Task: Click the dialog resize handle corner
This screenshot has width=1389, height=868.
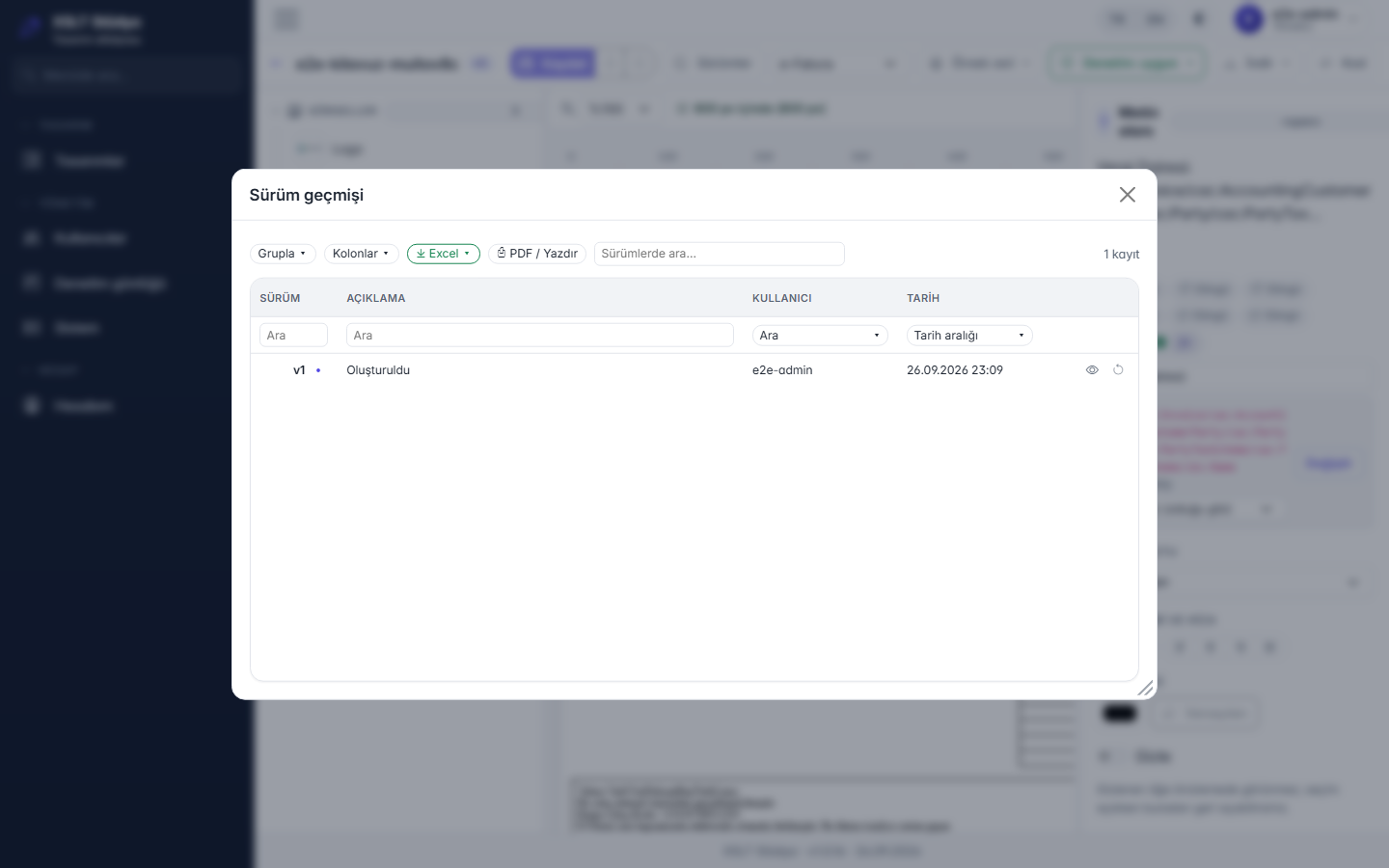Action: pos(1145,688)
